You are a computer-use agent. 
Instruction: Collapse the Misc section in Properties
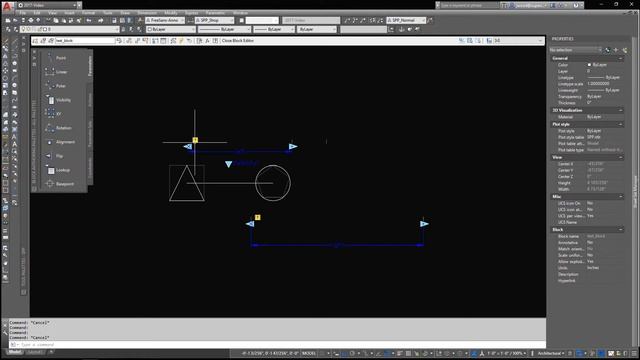pos(620,197)
